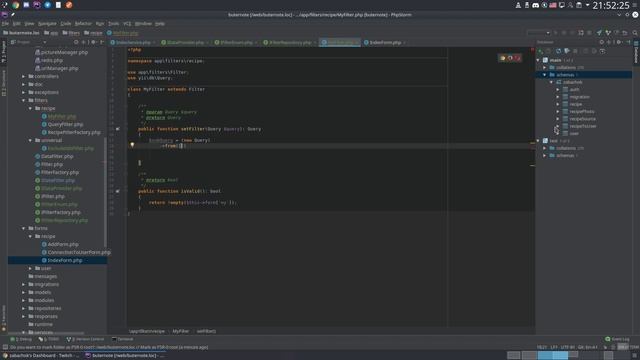Screen dimensions: 640x360
Task: Click the UTF-8 encoding status bar entry
Action: [x=567, y=347]
